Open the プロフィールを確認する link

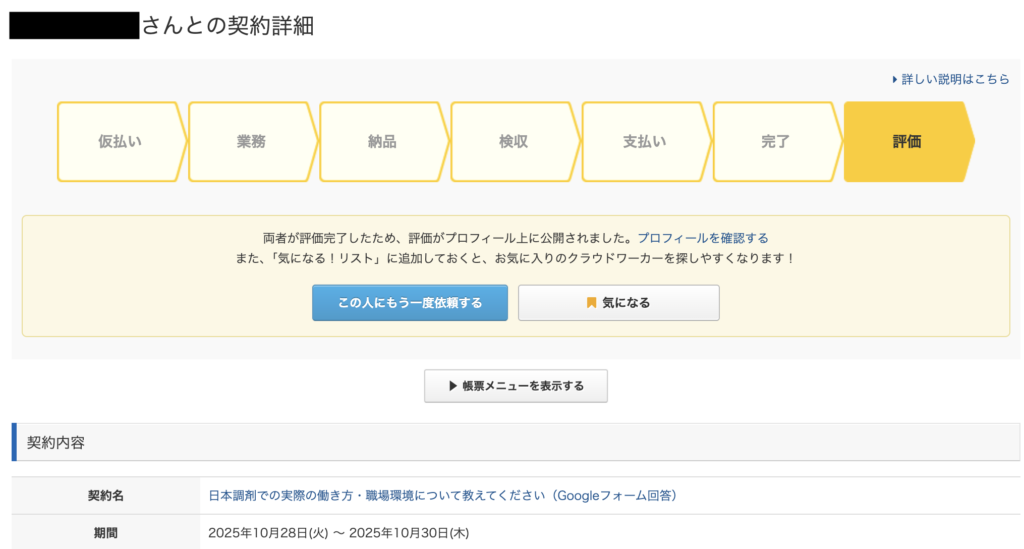pyautogui.click(x=703, y=238)
